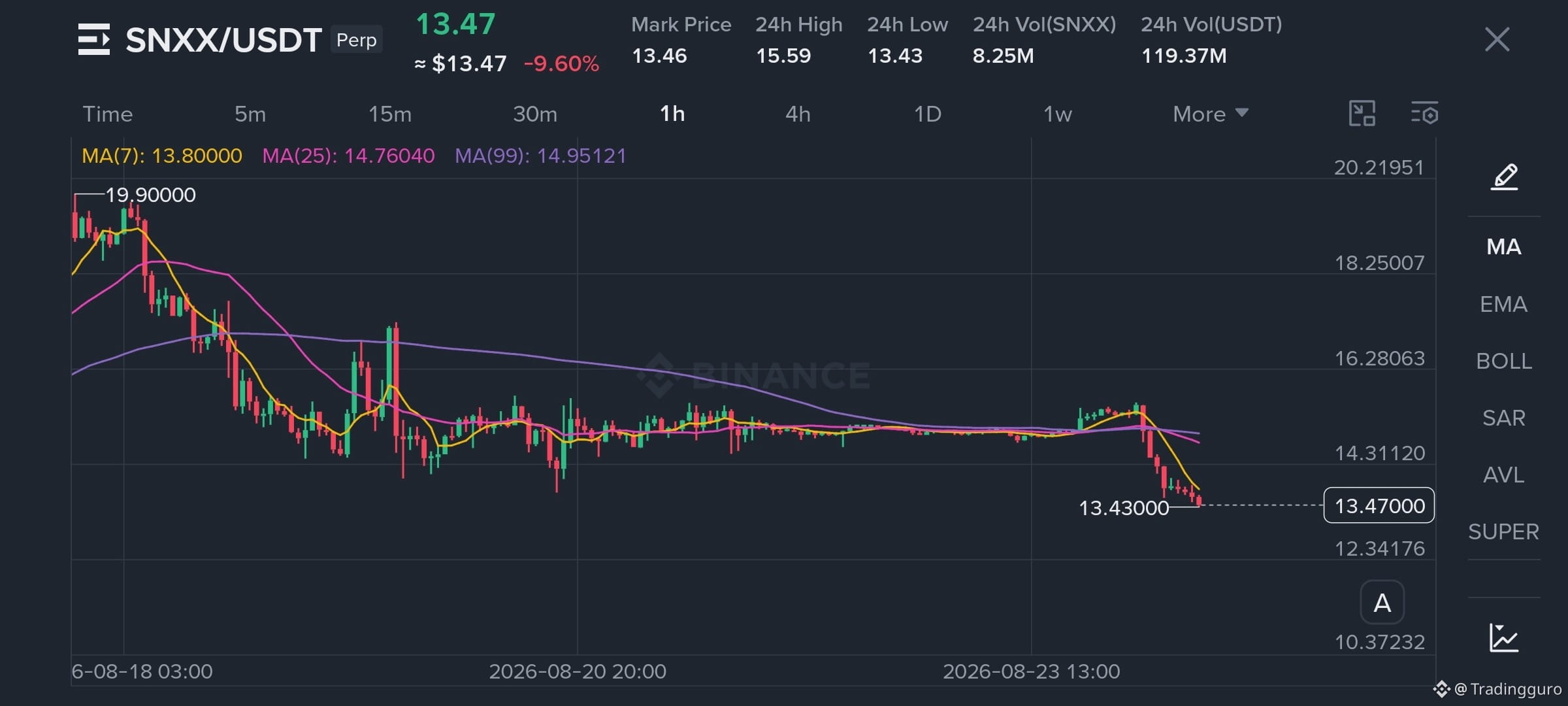
Task: Toggle the AVL indicator
Action: [1504, 475]
